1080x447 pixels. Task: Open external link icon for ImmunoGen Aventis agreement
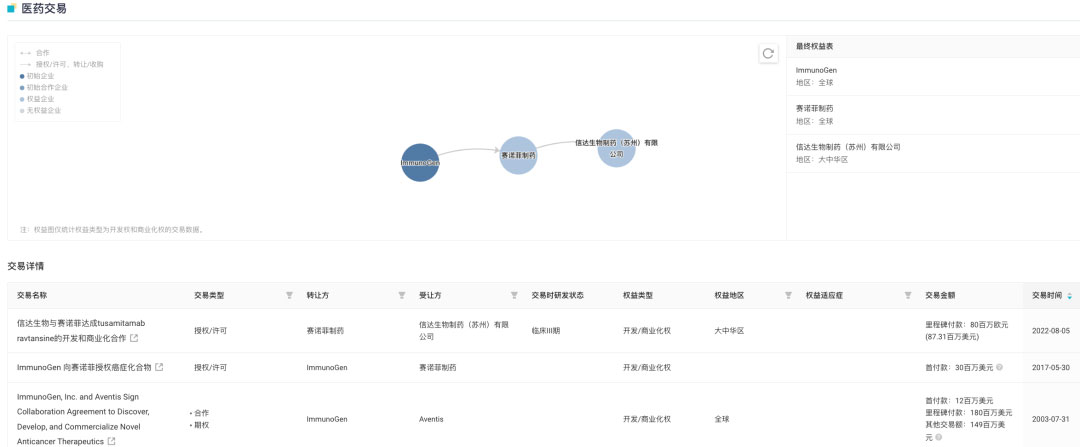[112, 441]
